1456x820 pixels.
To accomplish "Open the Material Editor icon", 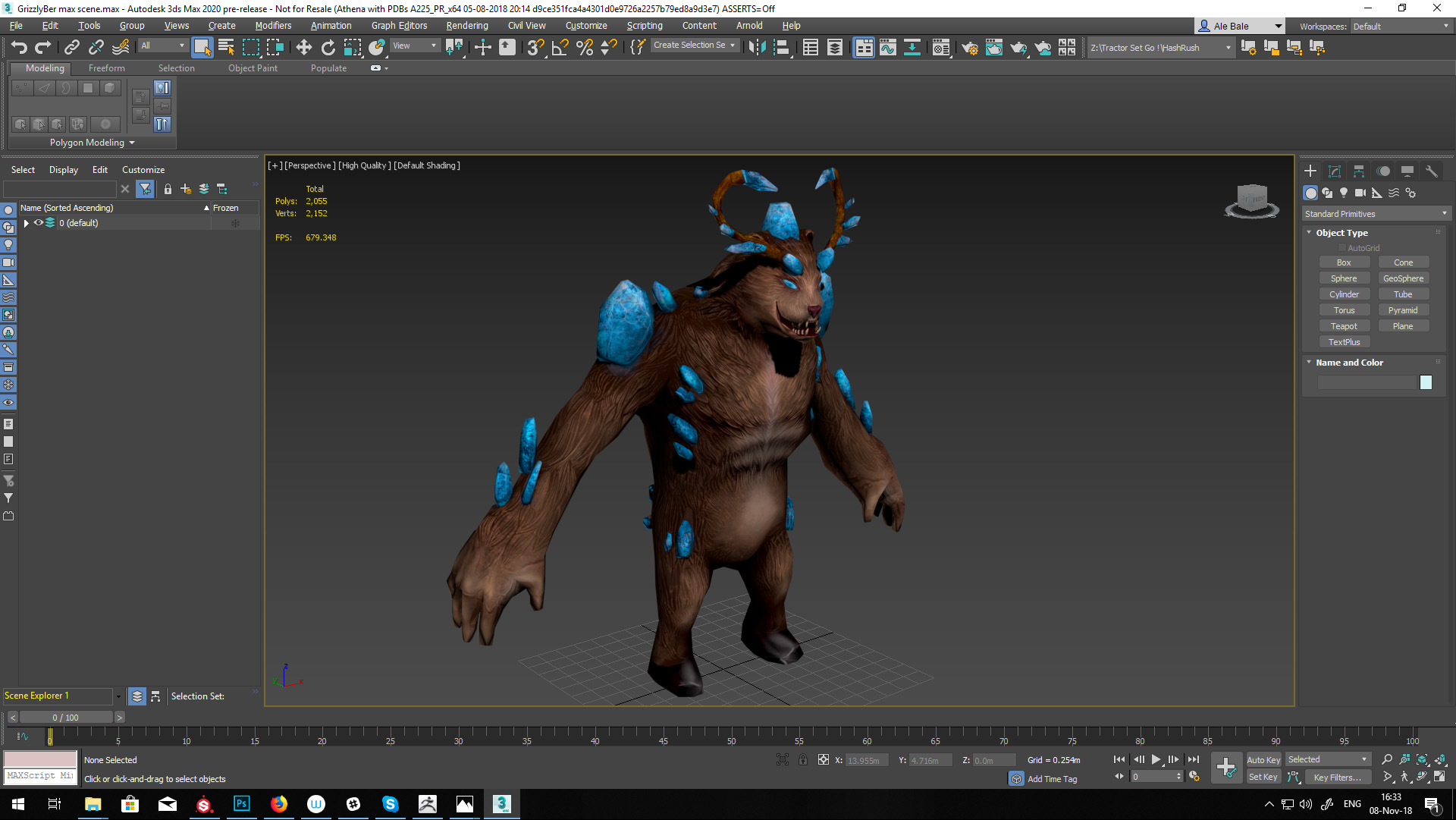I will tap(941, 47).
